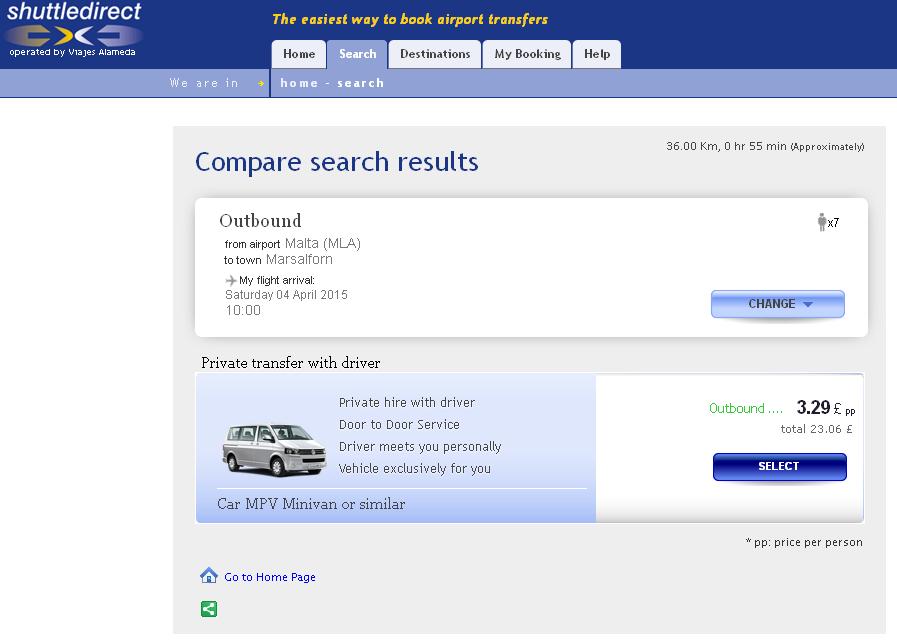Click the Car MPV Minivan or similar caption
This screenshot has height=641, width=897.
point(311,504)
